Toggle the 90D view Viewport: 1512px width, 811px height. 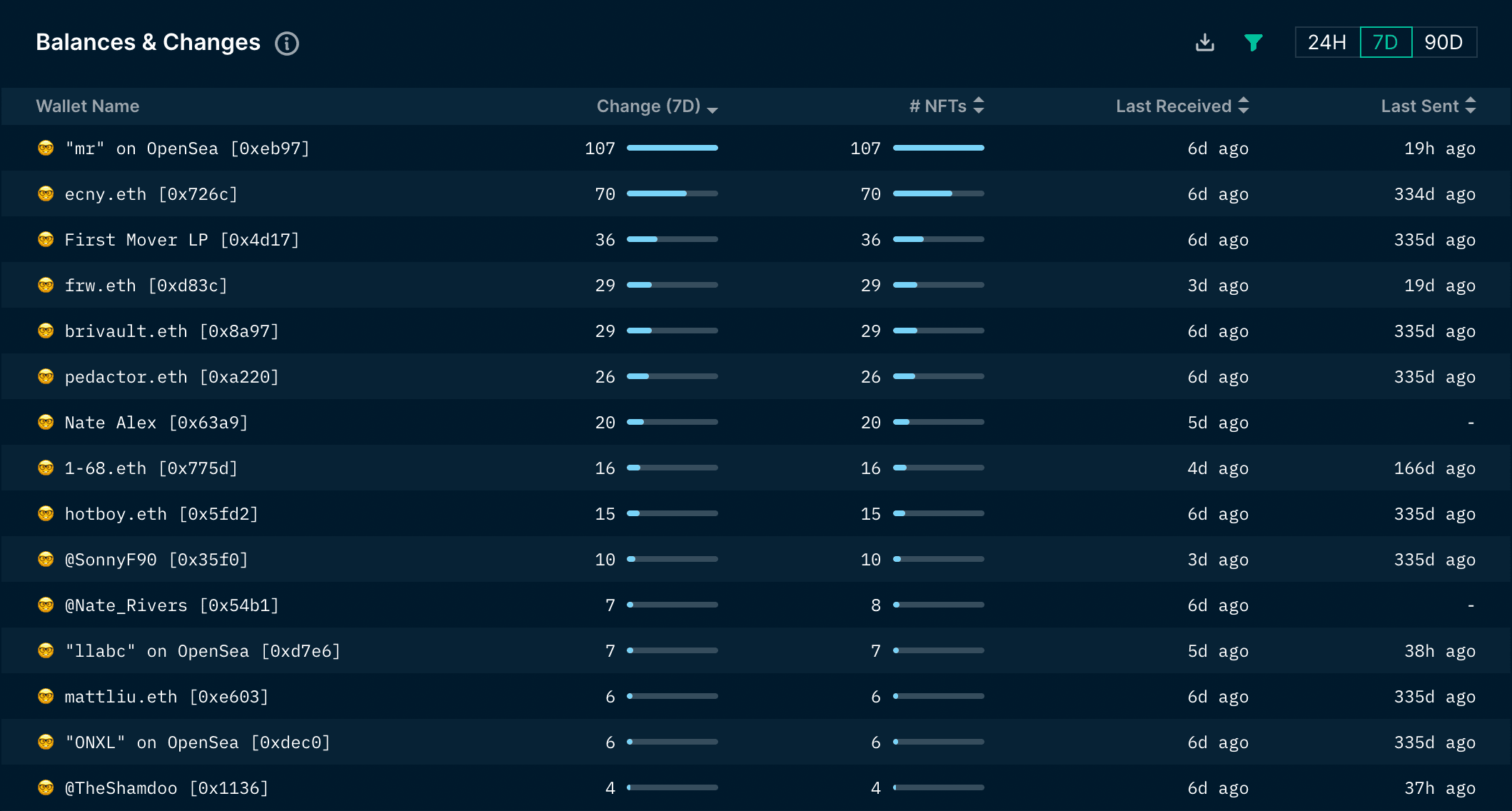pyautogui.click(x=1444, y=42)
